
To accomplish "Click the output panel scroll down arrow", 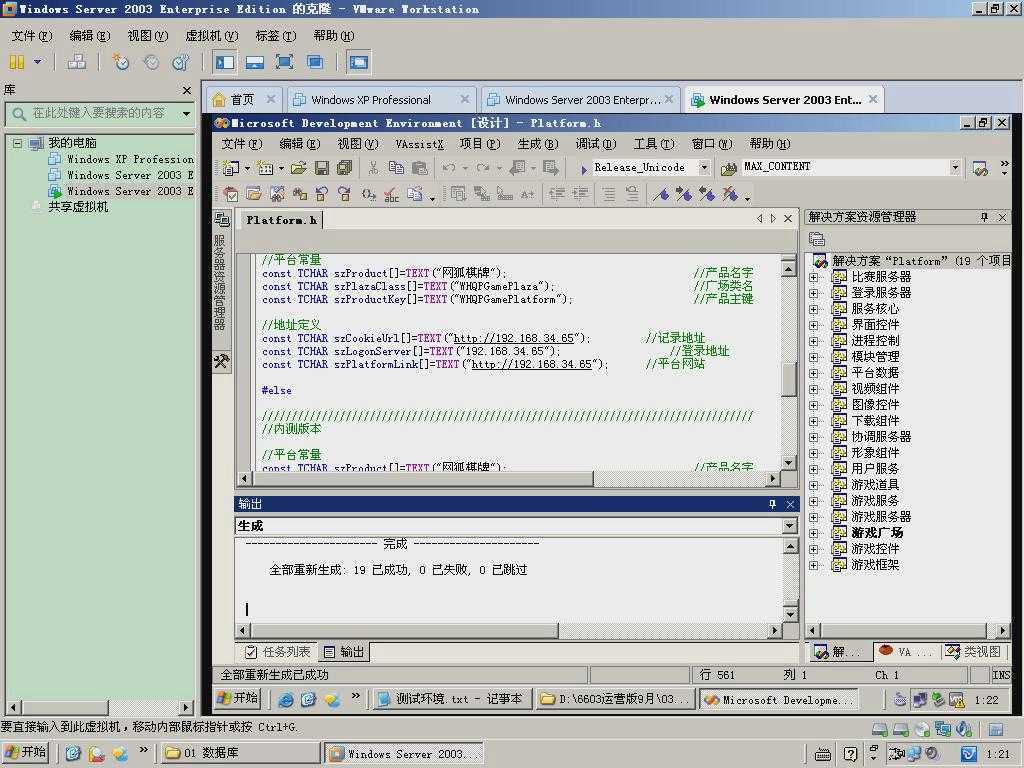I will (790, 614).
